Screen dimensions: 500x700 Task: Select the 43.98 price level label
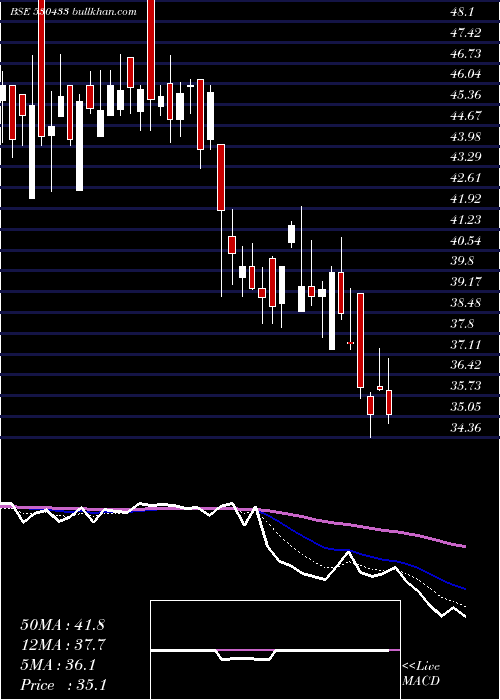[466, 137]
